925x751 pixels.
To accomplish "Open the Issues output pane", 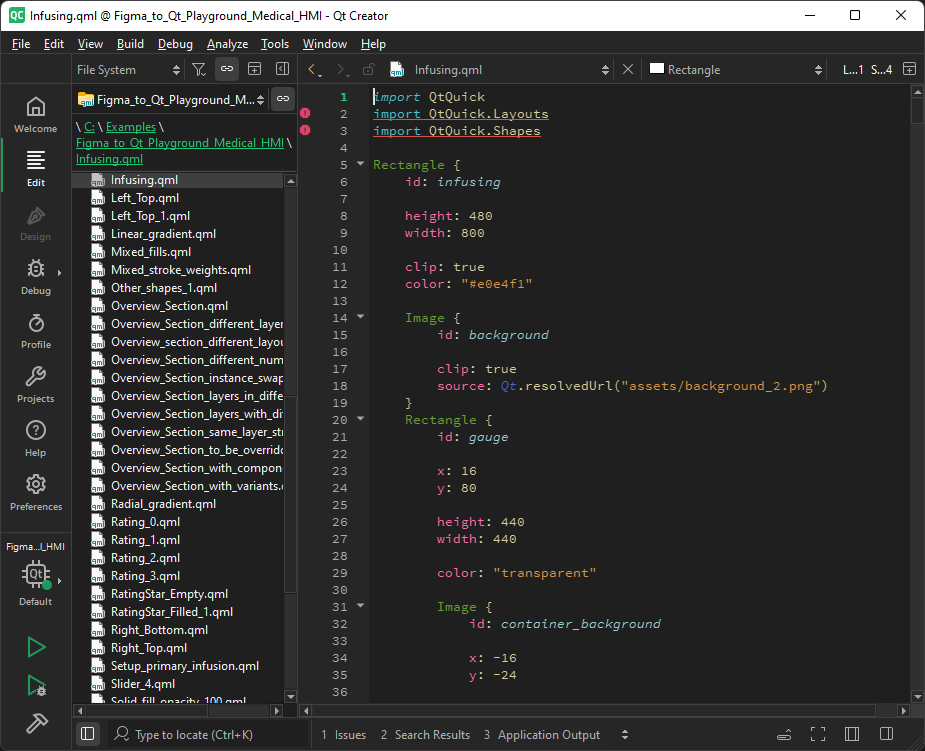I will [x=343, y=734].
